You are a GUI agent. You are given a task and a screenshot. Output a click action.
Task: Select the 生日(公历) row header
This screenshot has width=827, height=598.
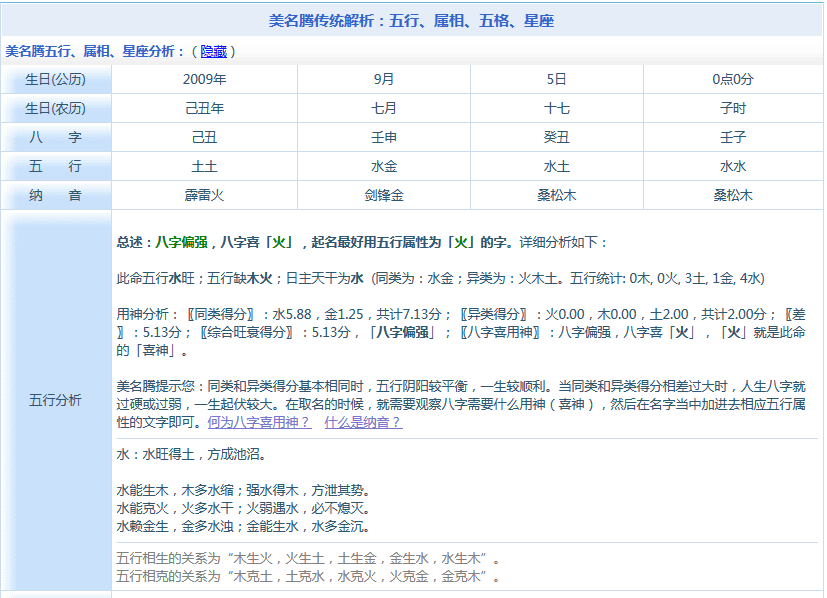point(56,79)
